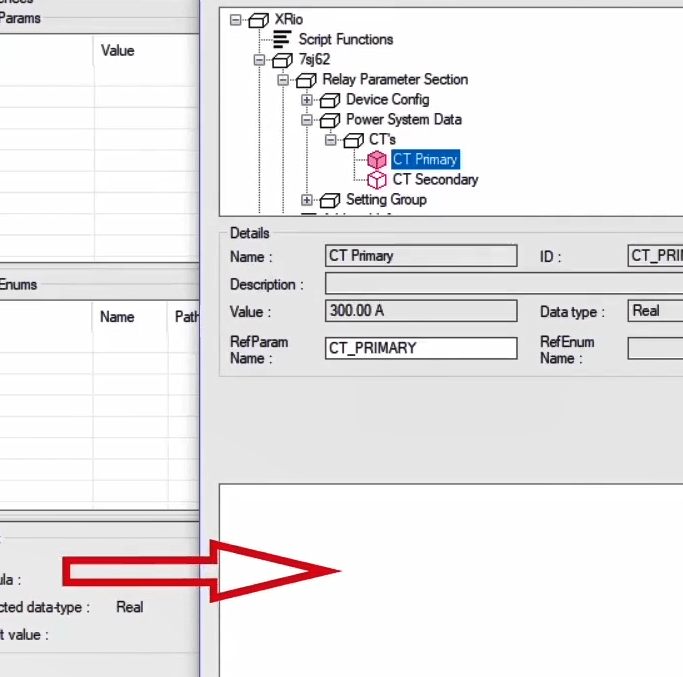
Task: Click the Device Config block icon
Action: click(x=331, y=99)
